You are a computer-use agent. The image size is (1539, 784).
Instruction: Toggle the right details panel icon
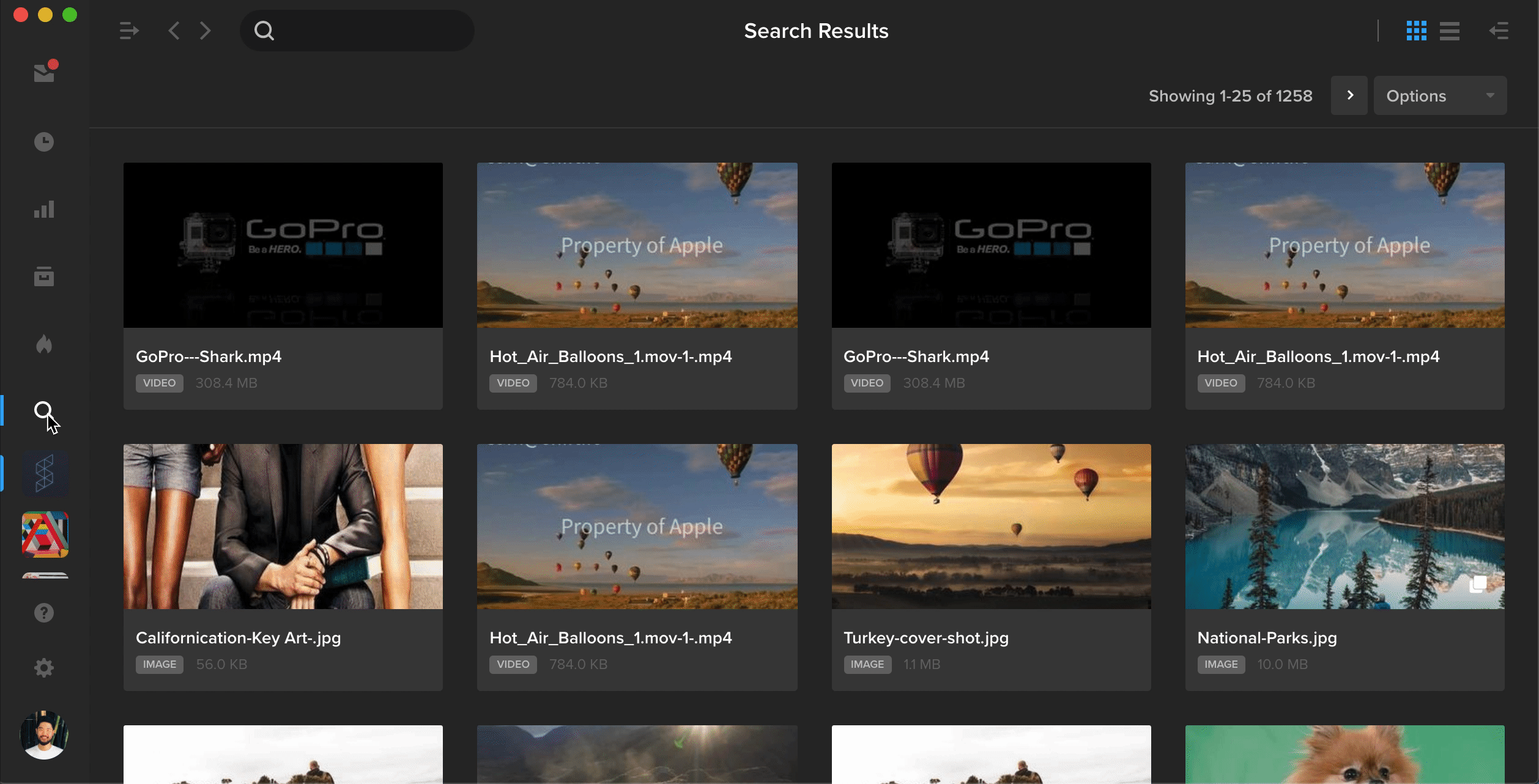(1499, 31)
